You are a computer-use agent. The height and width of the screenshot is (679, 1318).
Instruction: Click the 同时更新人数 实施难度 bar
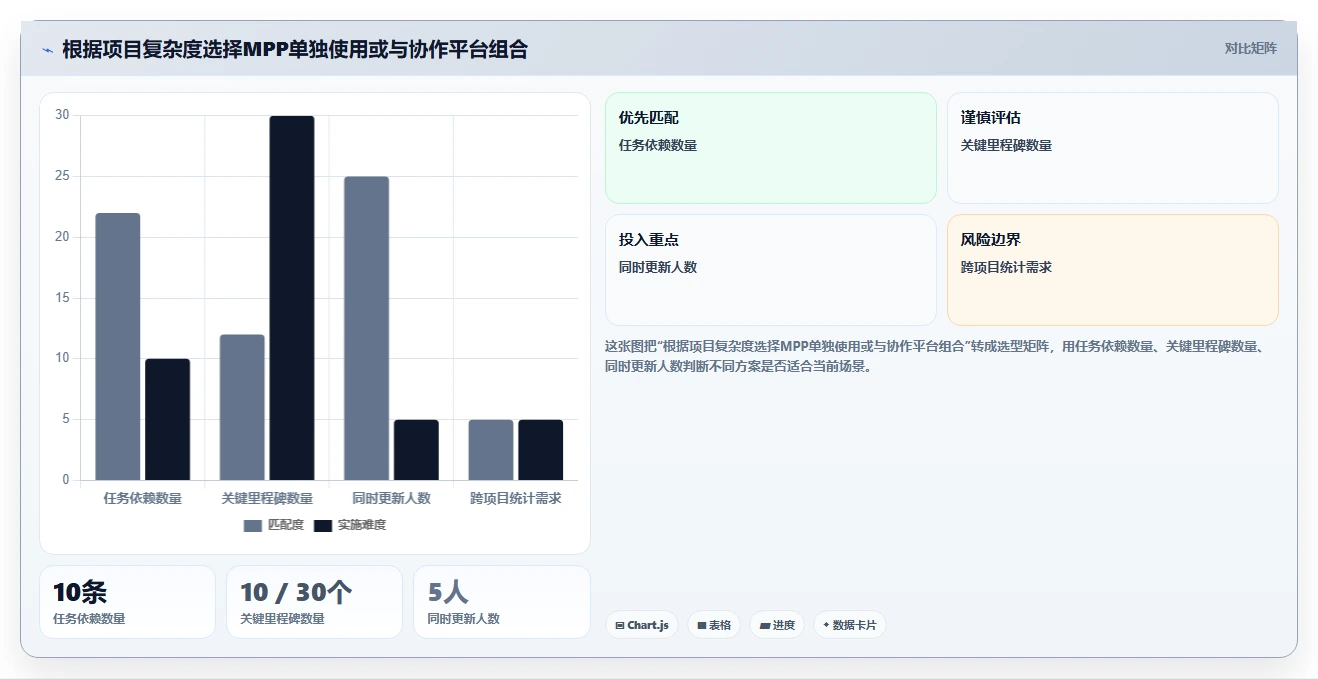[x=416, y=450]
